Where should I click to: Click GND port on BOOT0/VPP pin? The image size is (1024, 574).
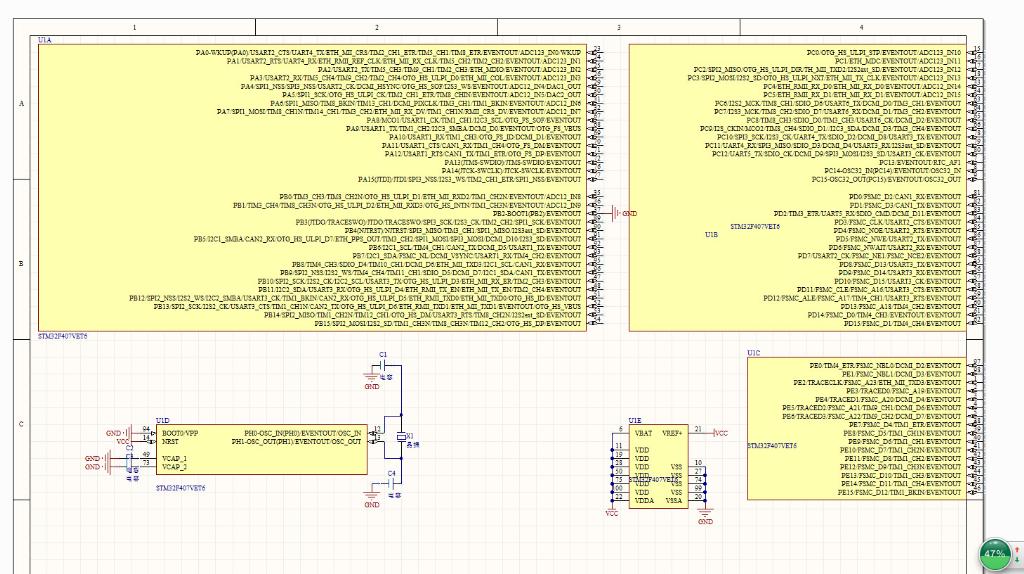pos(119,433)
